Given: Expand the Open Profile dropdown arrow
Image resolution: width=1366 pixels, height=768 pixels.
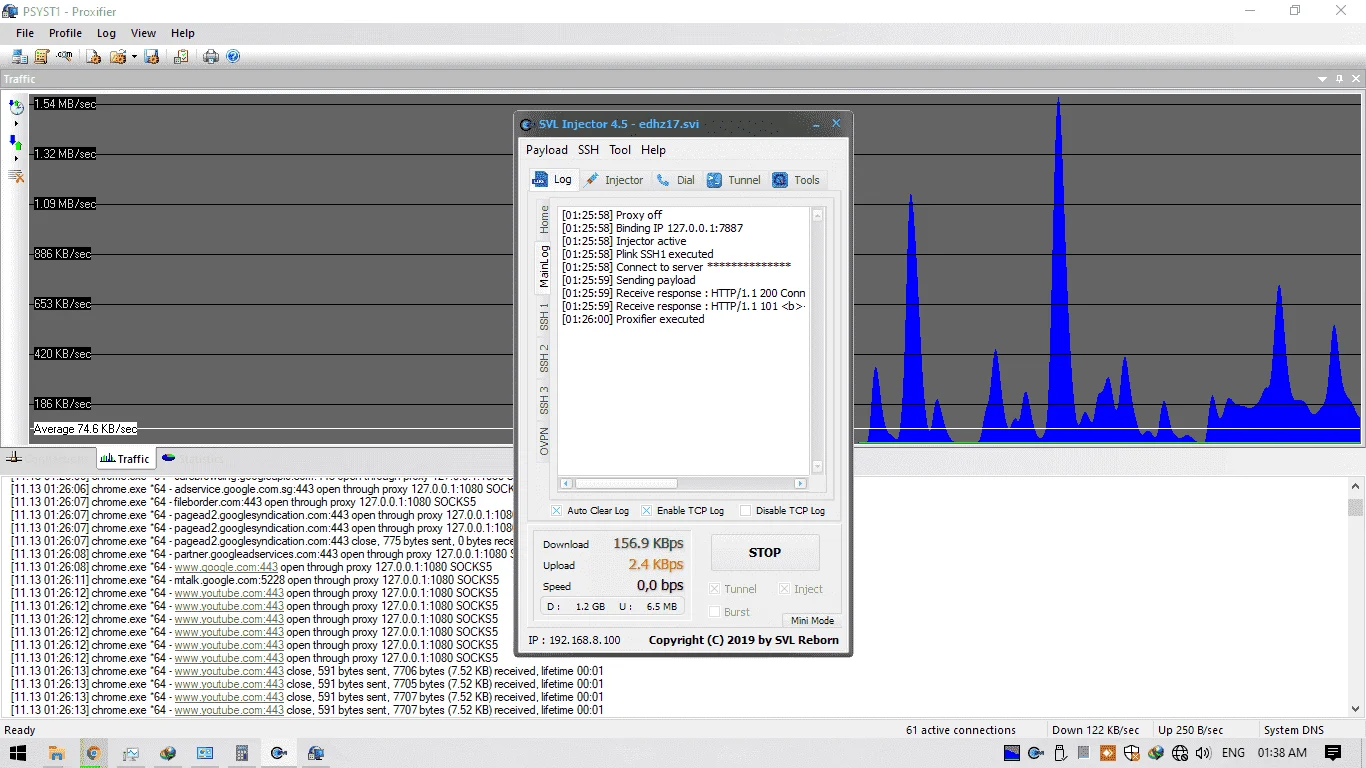Looking at the screenshot, I should (x=134, y=56).
